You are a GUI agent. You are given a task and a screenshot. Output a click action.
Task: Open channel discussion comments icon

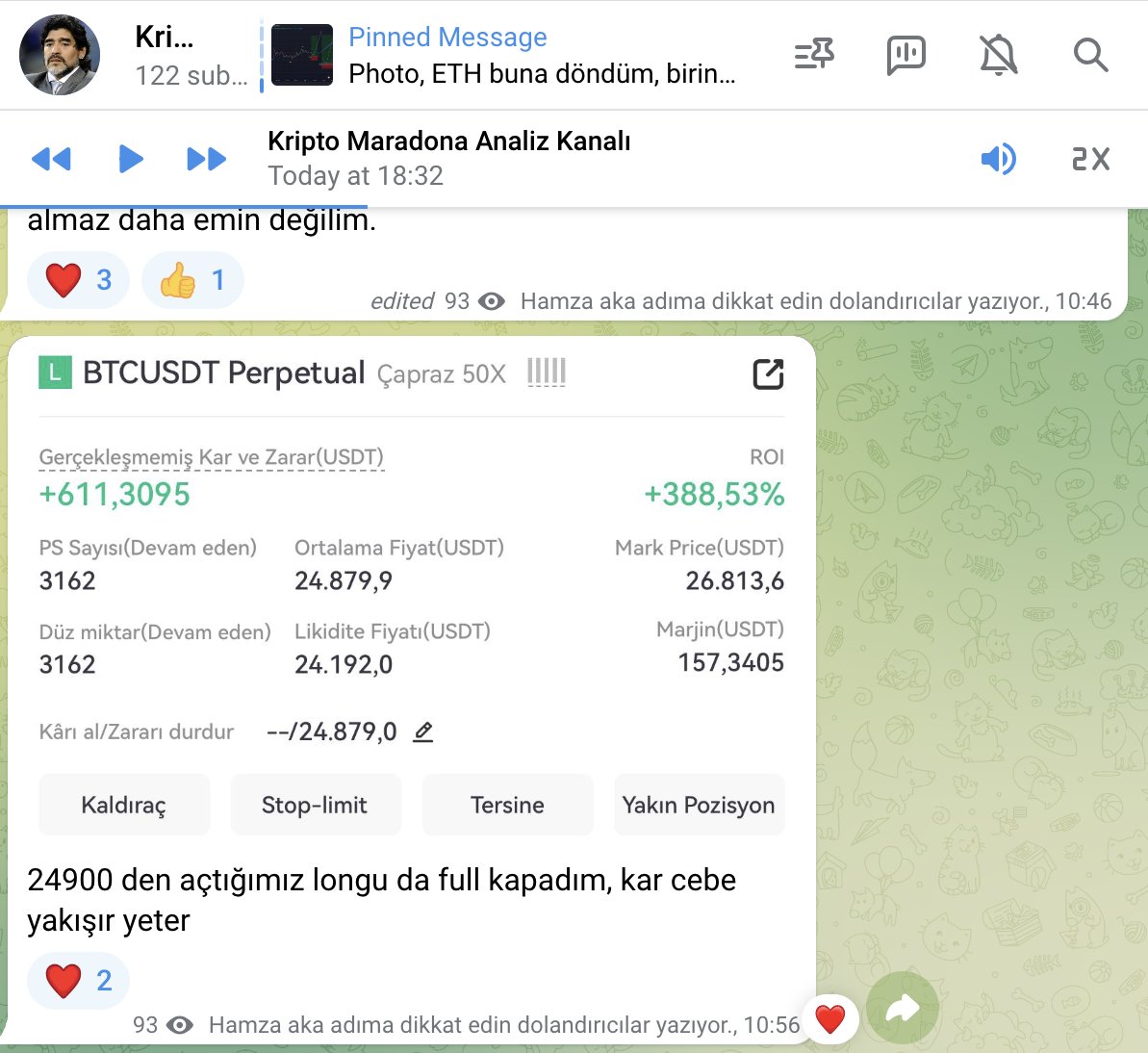[906, 55]
